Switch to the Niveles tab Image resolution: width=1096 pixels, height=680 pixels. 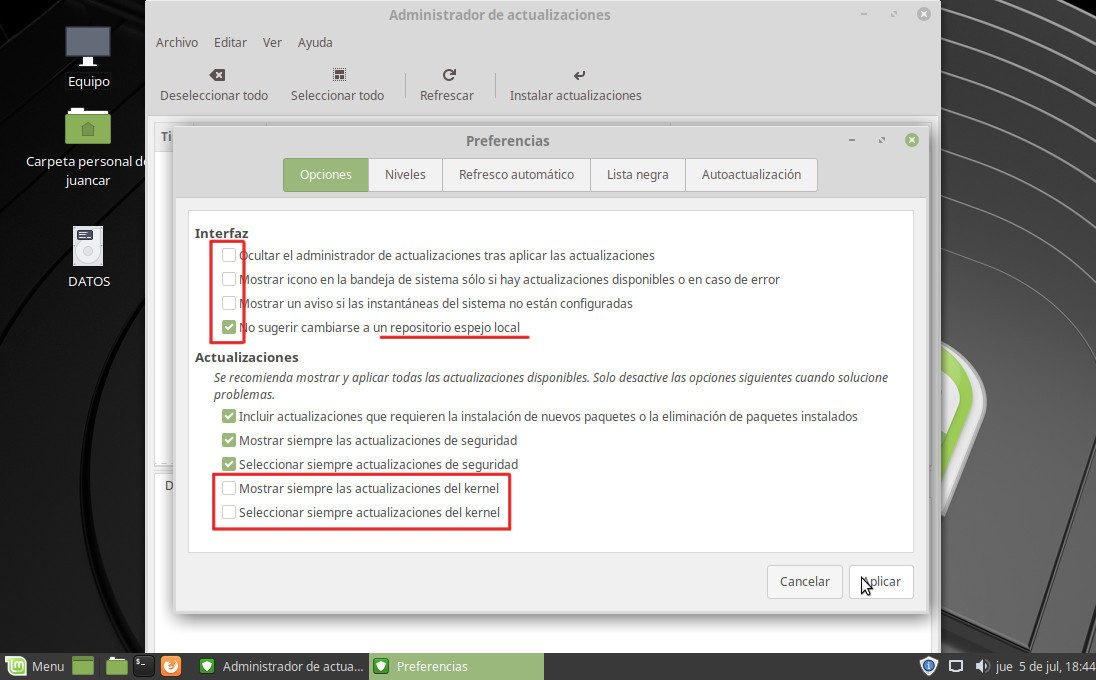point(405,174)
